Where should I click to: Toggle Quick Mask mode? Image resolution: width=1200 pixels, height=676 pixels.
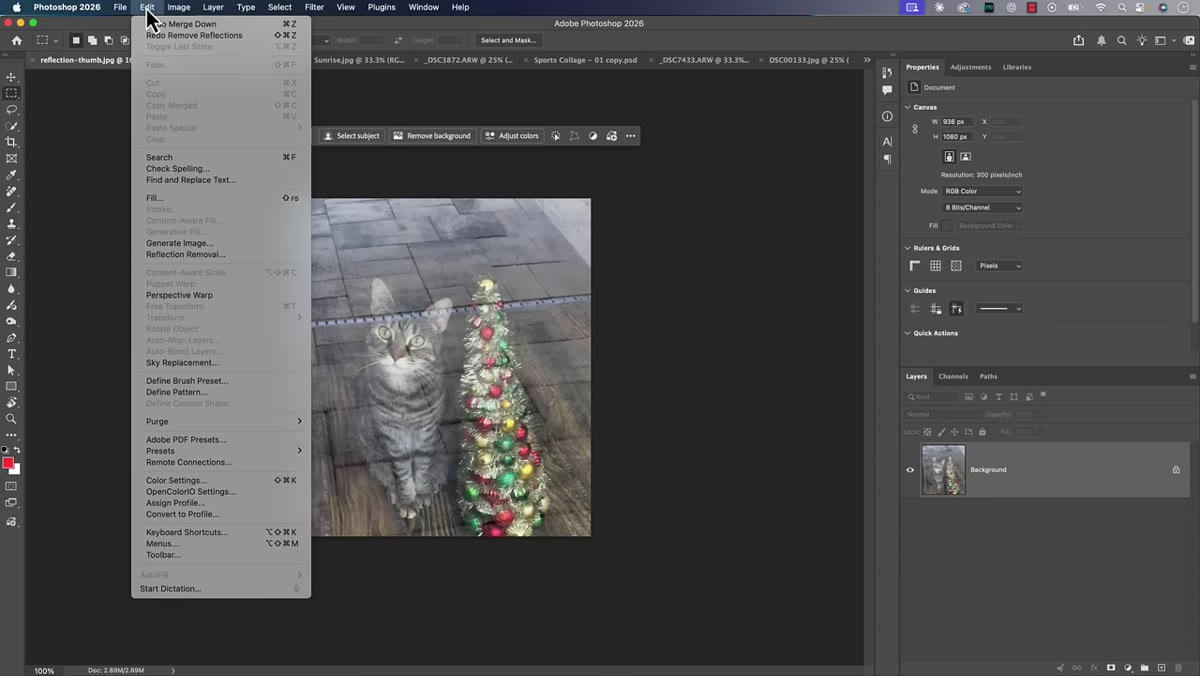(x=12, y=486)
